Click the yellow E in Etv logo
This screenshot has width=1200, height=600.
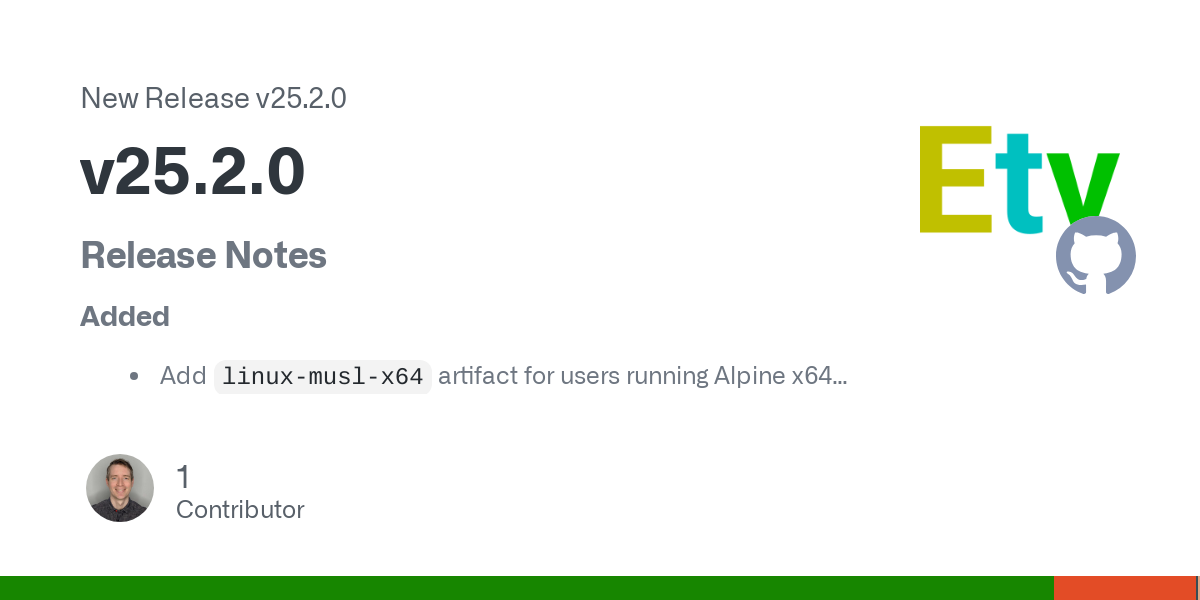click(x=955, y=180)
